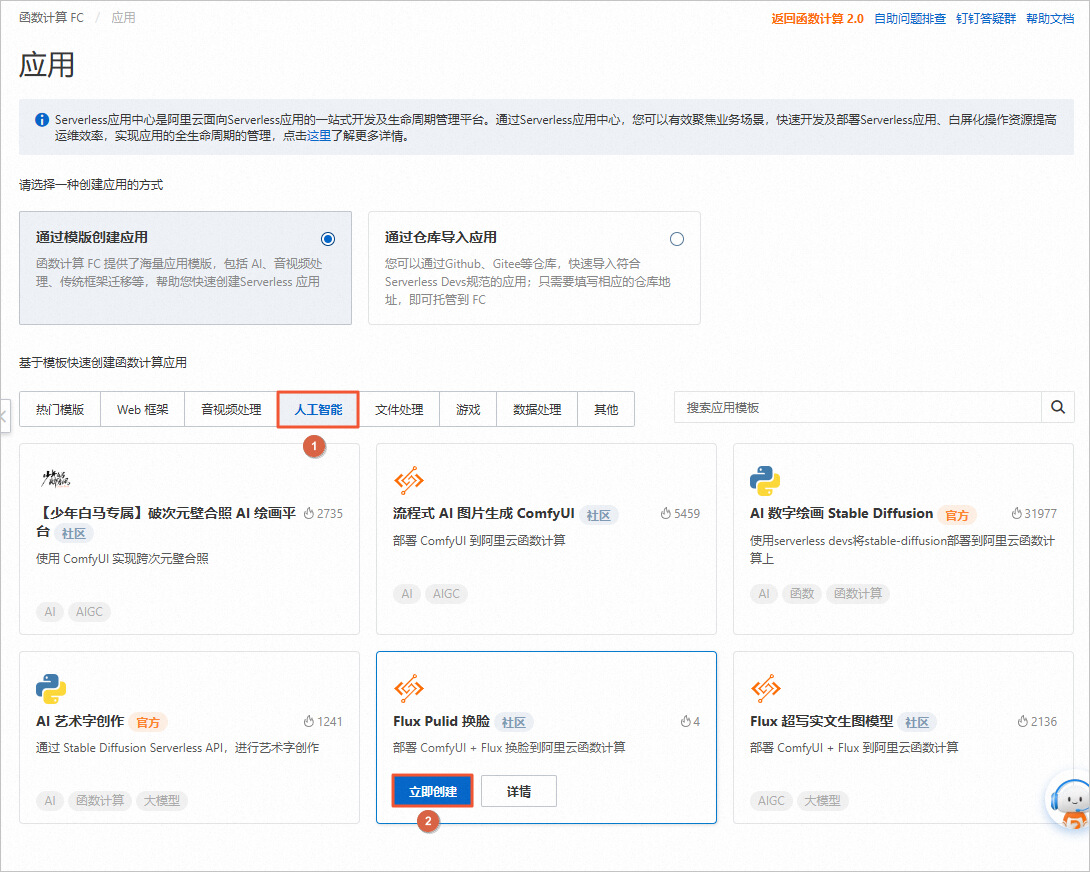Click the 社区 badge on Flux Pulid 换脸 card
Image resolution: width=1090 pixels, height=872 pixels.
pyautogui.click(x=514, y=723)
